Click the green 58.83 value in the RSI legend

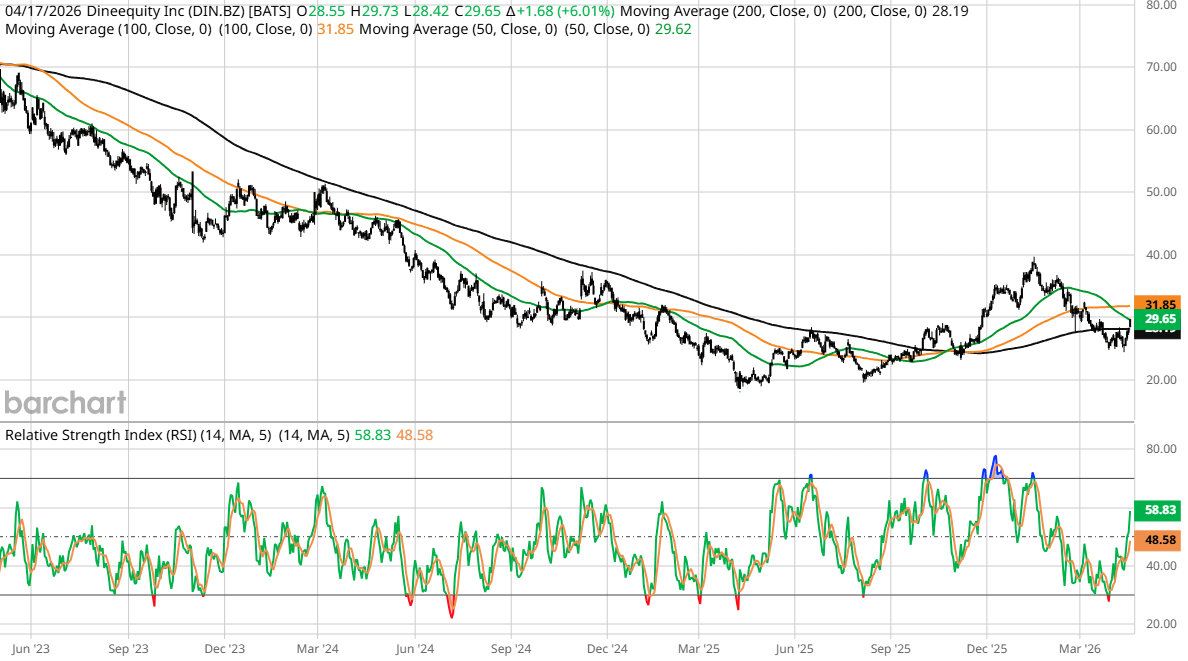click(x=373, y=435)
